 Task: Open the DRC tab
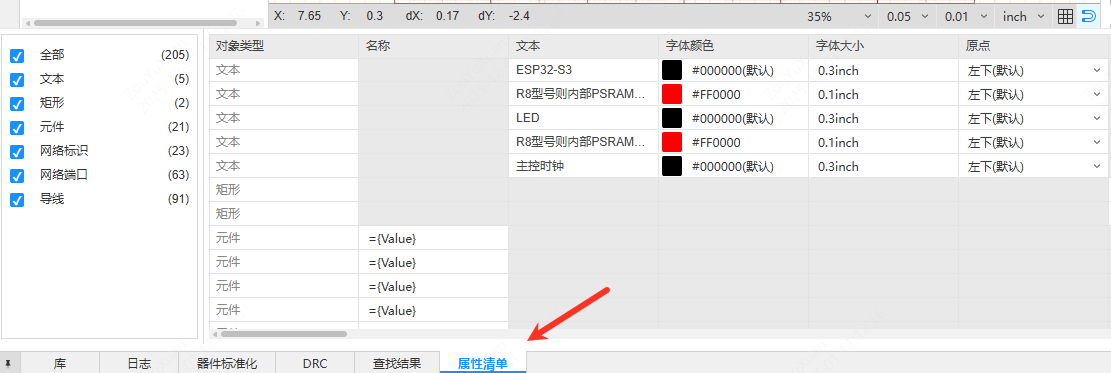(x=315, y=364)
